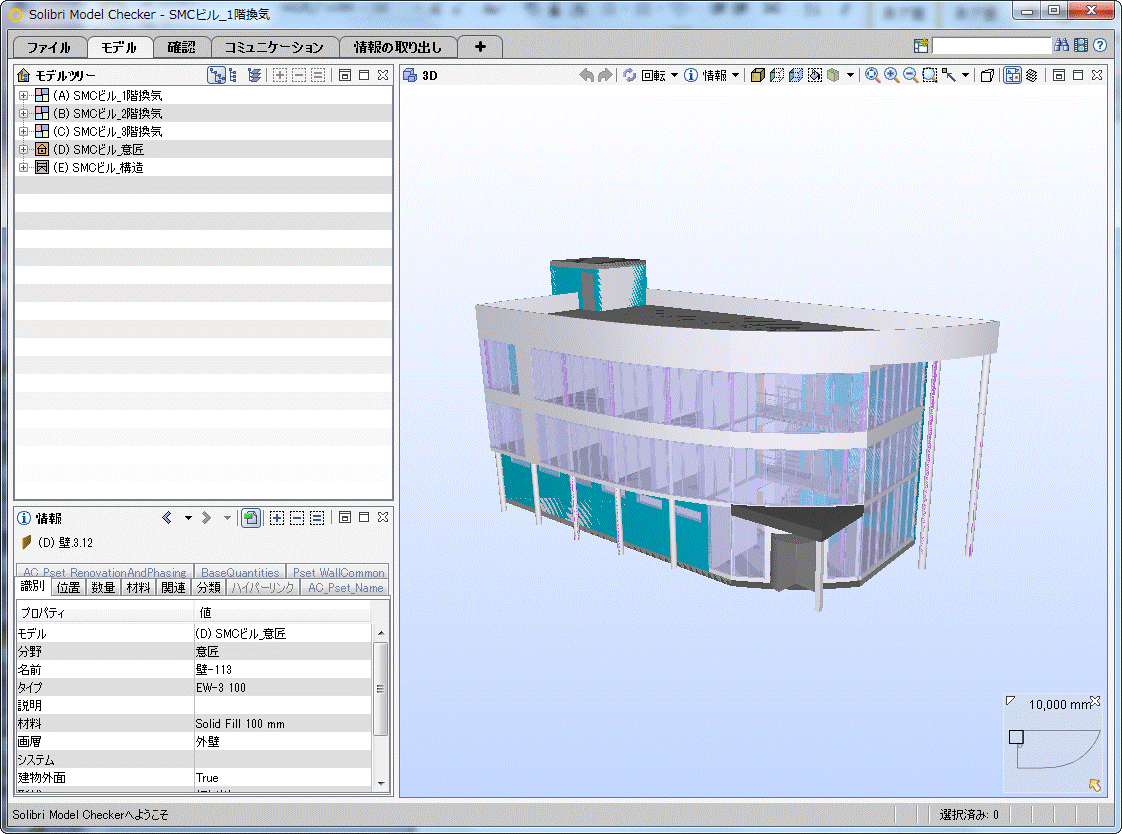This screenshot has width=1122, height=834.
Task: Expand the (A) SMCビル_1階換気 tree node
Action: [x=24, y=95]
